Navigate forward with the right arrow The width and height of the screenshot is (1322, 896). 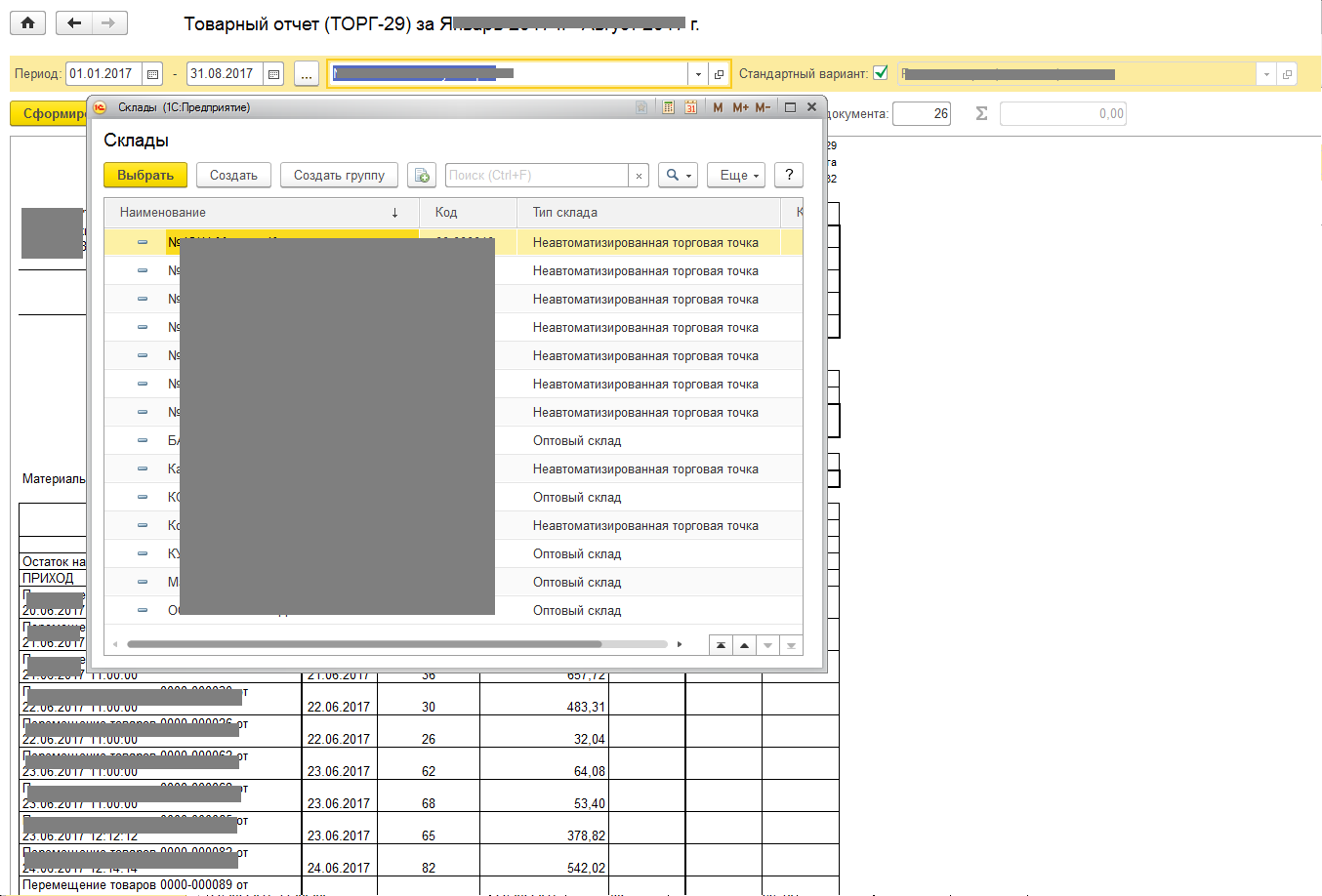(x=109, y=23)
